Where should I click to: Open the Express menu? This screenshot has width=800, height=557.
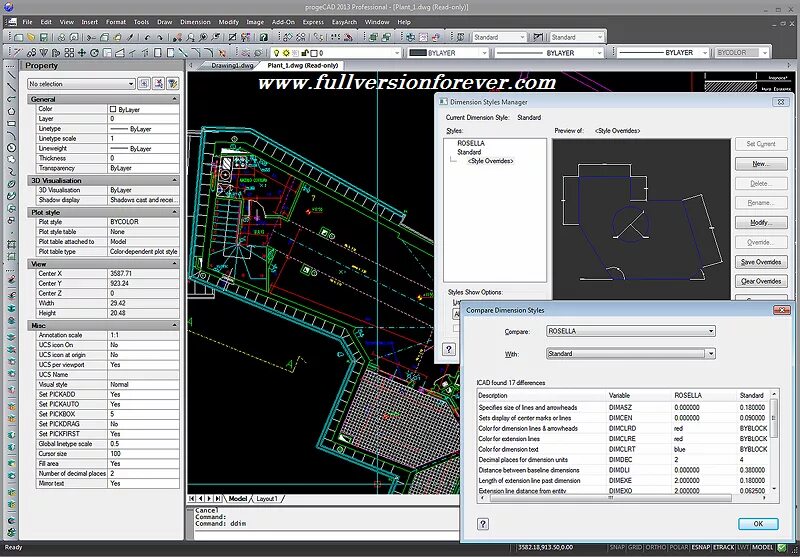click(x=313, y=22)
